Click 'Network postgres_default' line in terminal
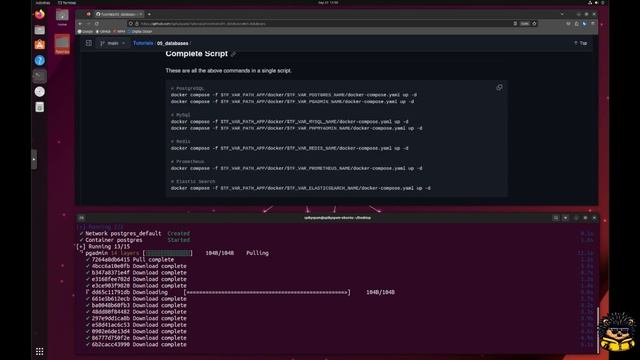This screenshot has height=360, width=640. (135, 233)
